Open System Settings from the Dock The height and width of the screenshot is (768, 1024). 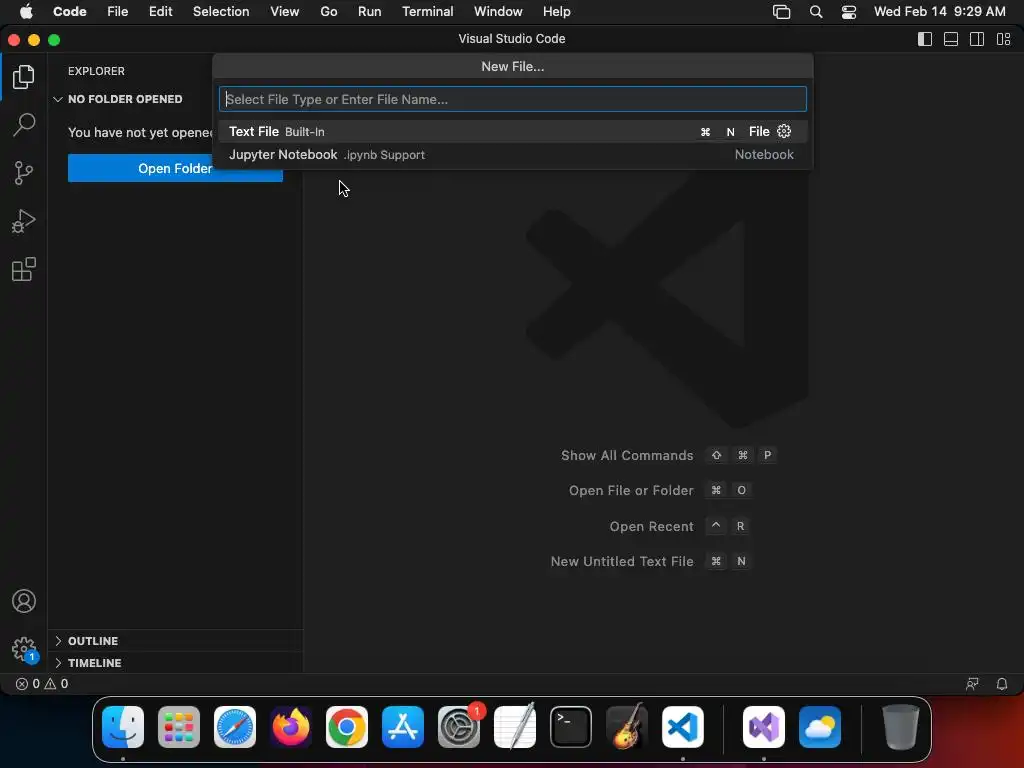tap(459, 727)
